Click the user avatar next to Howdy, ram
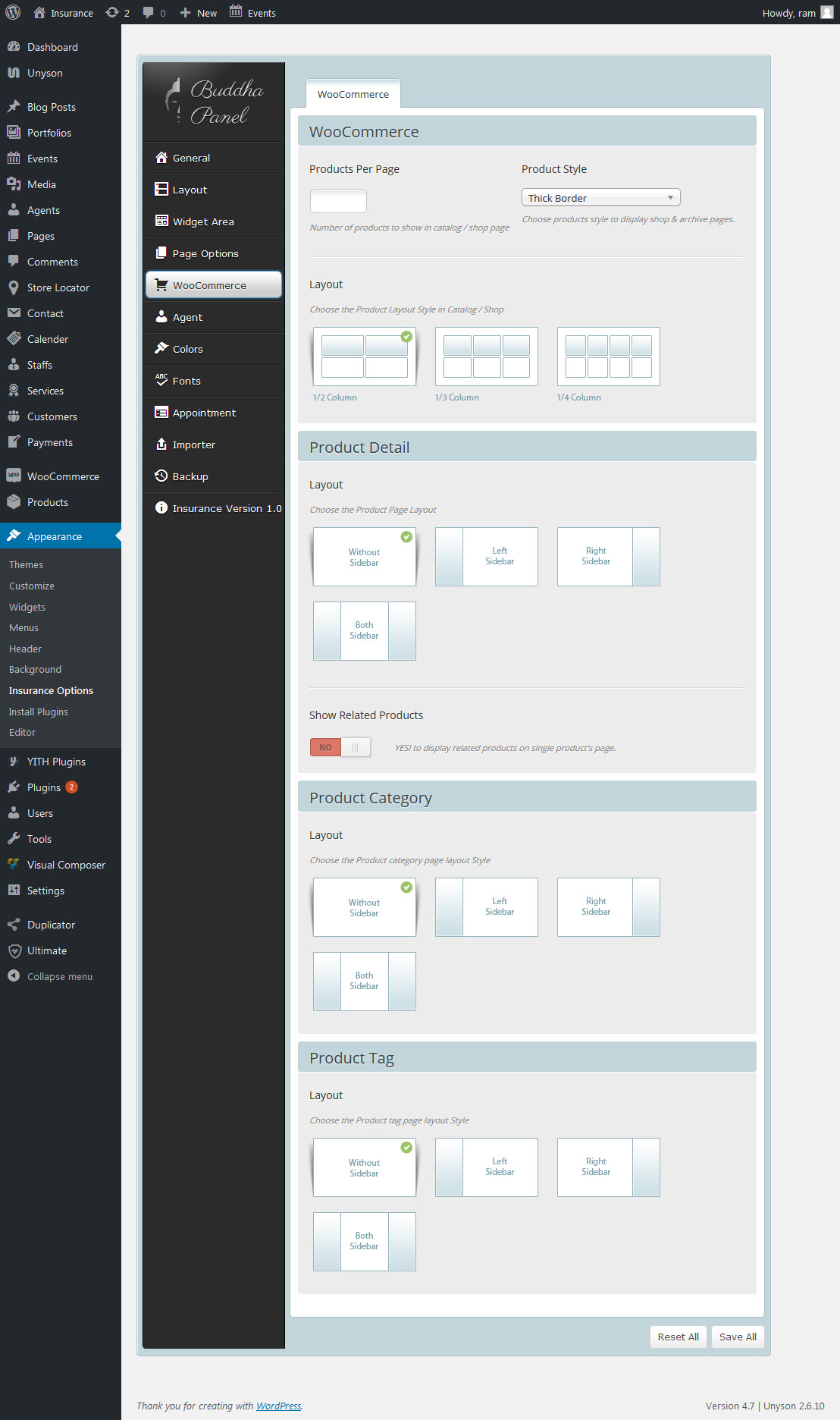 pyautogui.click(x=827, y=12)
